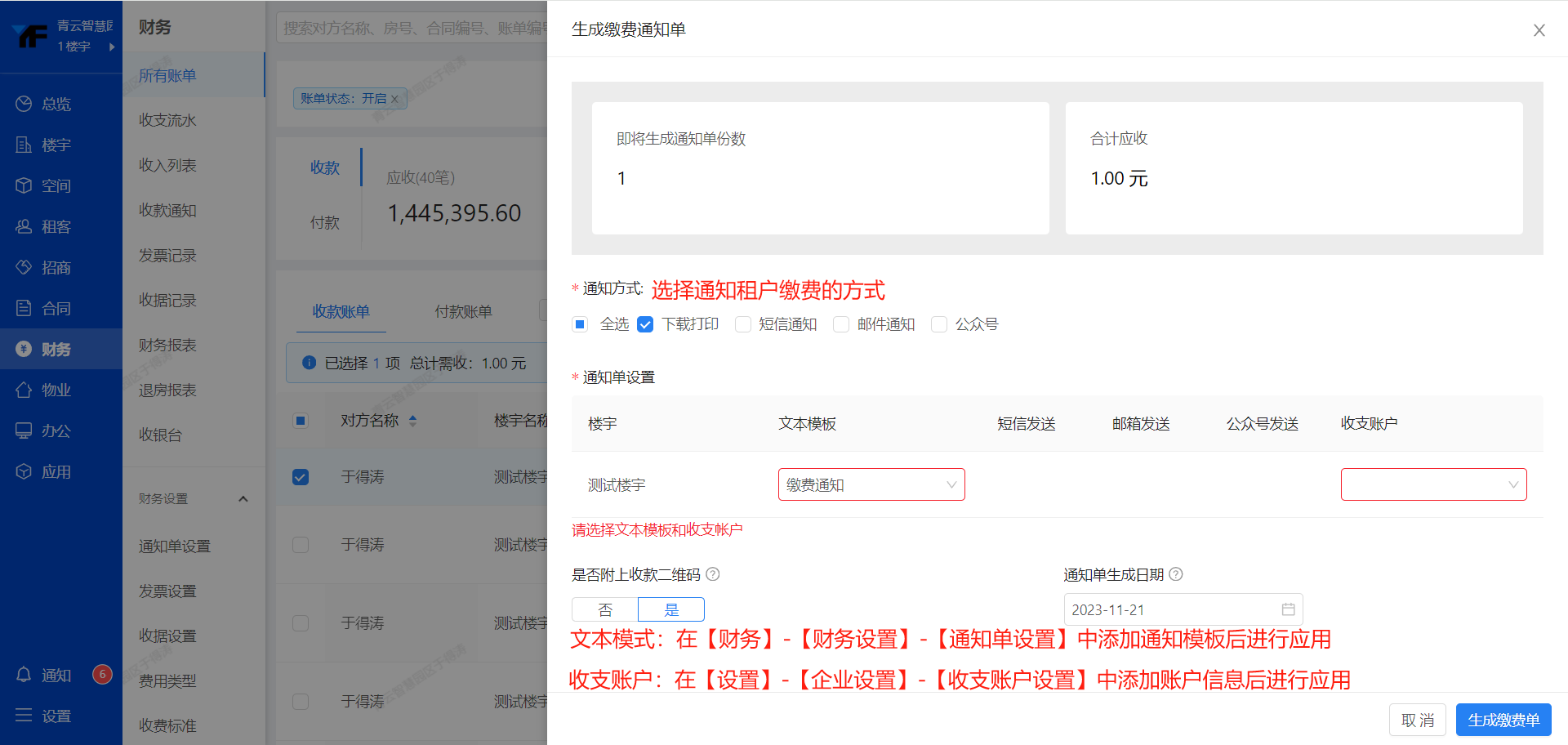Click the calendar icon in date field

point(1288,609)
